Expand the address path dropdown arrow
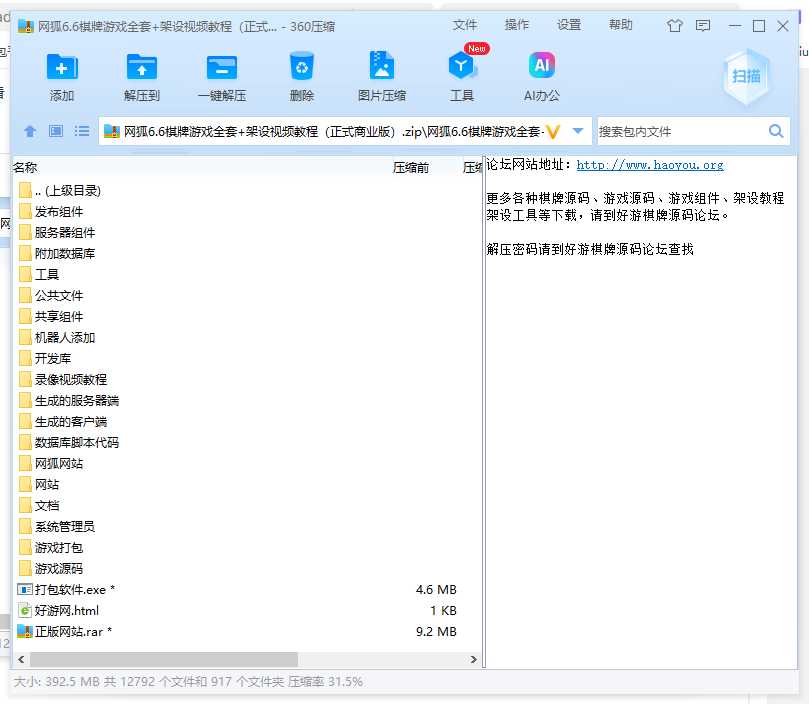809x704 pixels. 578,131
